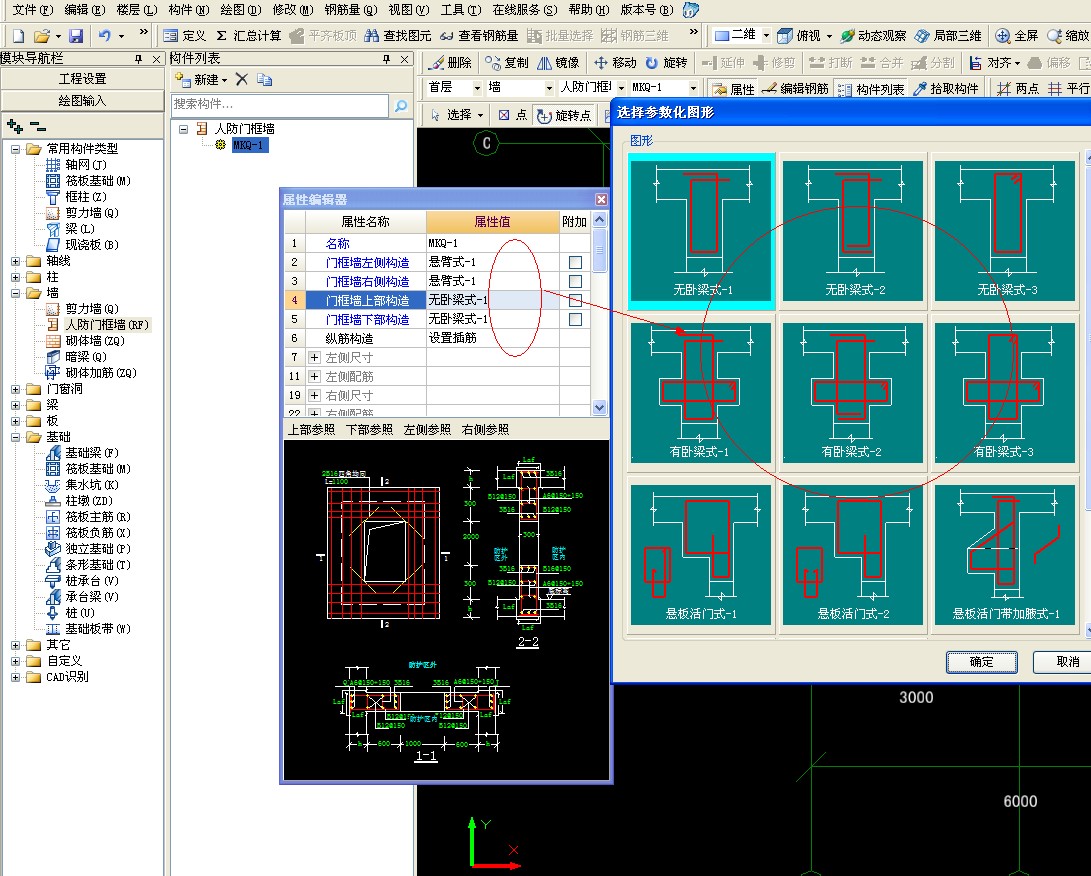Switch to 俯视 top view
The width and height of the screenshot is (1091, 876).
(x=799, y=35)
